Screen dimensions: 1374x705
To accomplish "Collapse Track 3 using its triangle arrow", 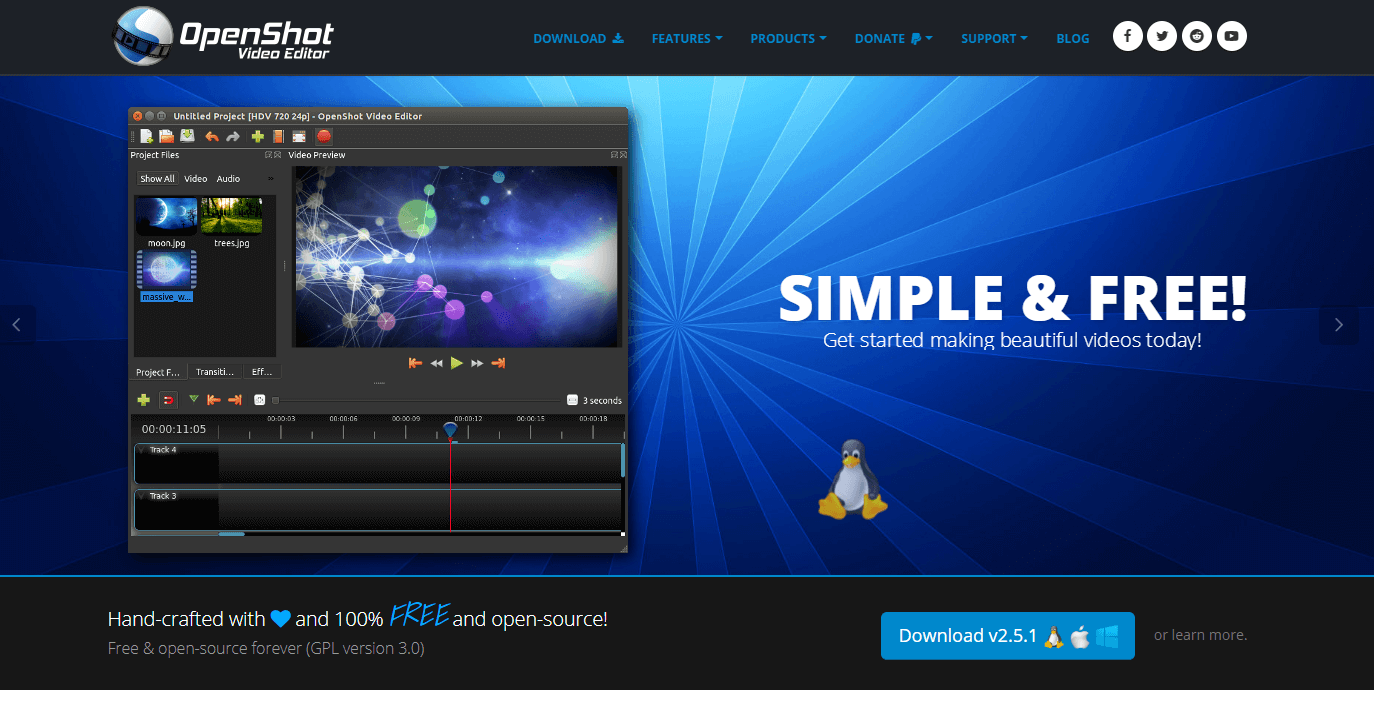I will 141,496.
